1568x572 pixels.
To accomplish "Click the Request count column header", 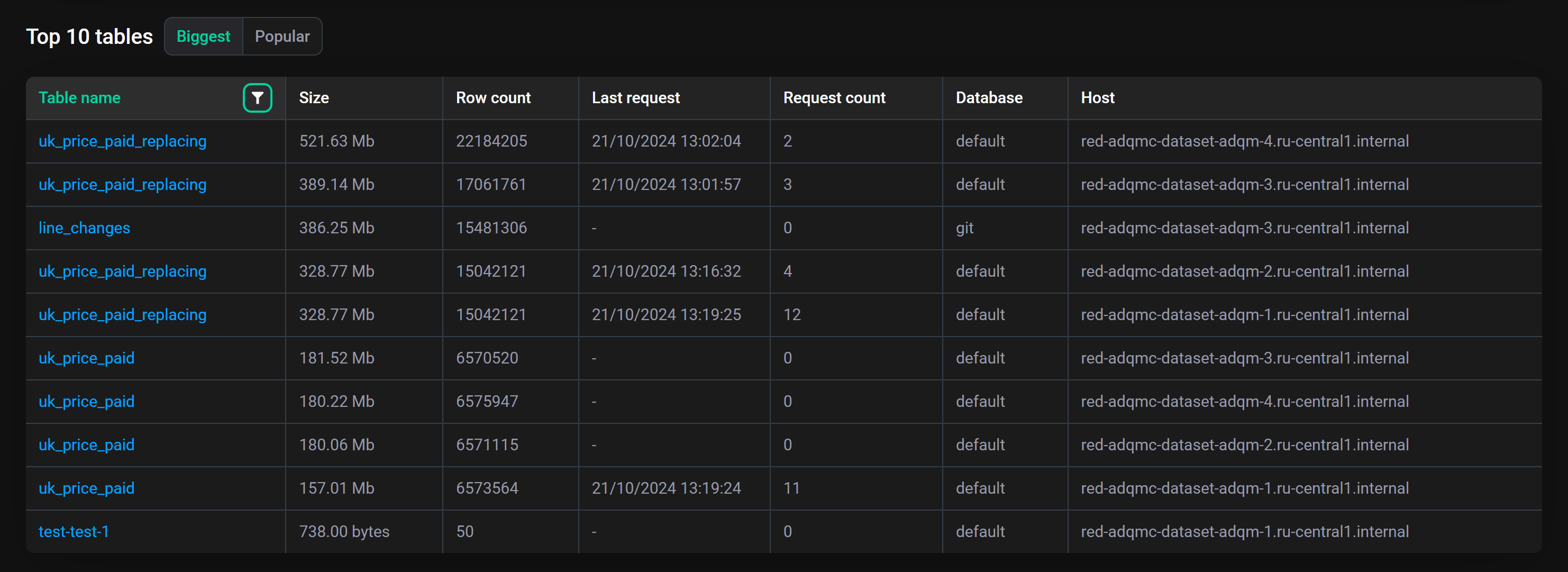I will 834,97.
